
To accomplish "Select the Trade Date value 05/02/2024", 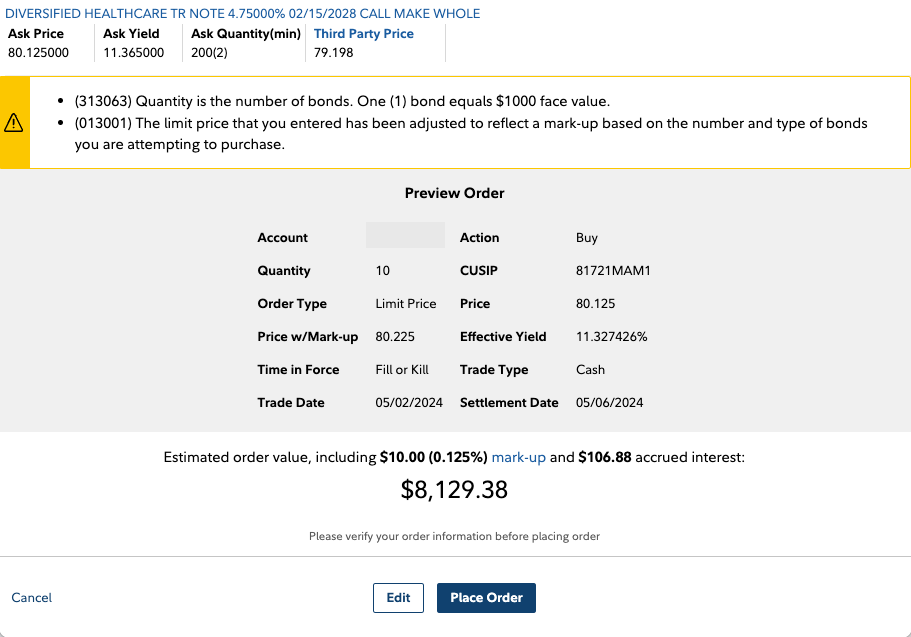I will 409,402.
